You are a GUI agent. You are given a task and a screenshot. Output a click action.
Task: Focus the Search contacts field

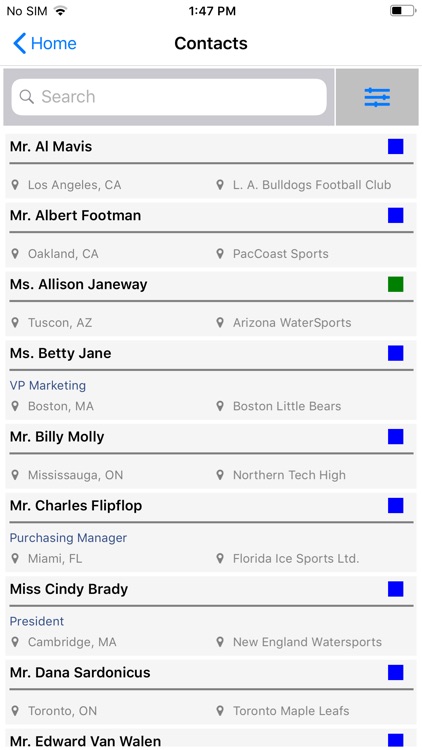click(169, 97)
